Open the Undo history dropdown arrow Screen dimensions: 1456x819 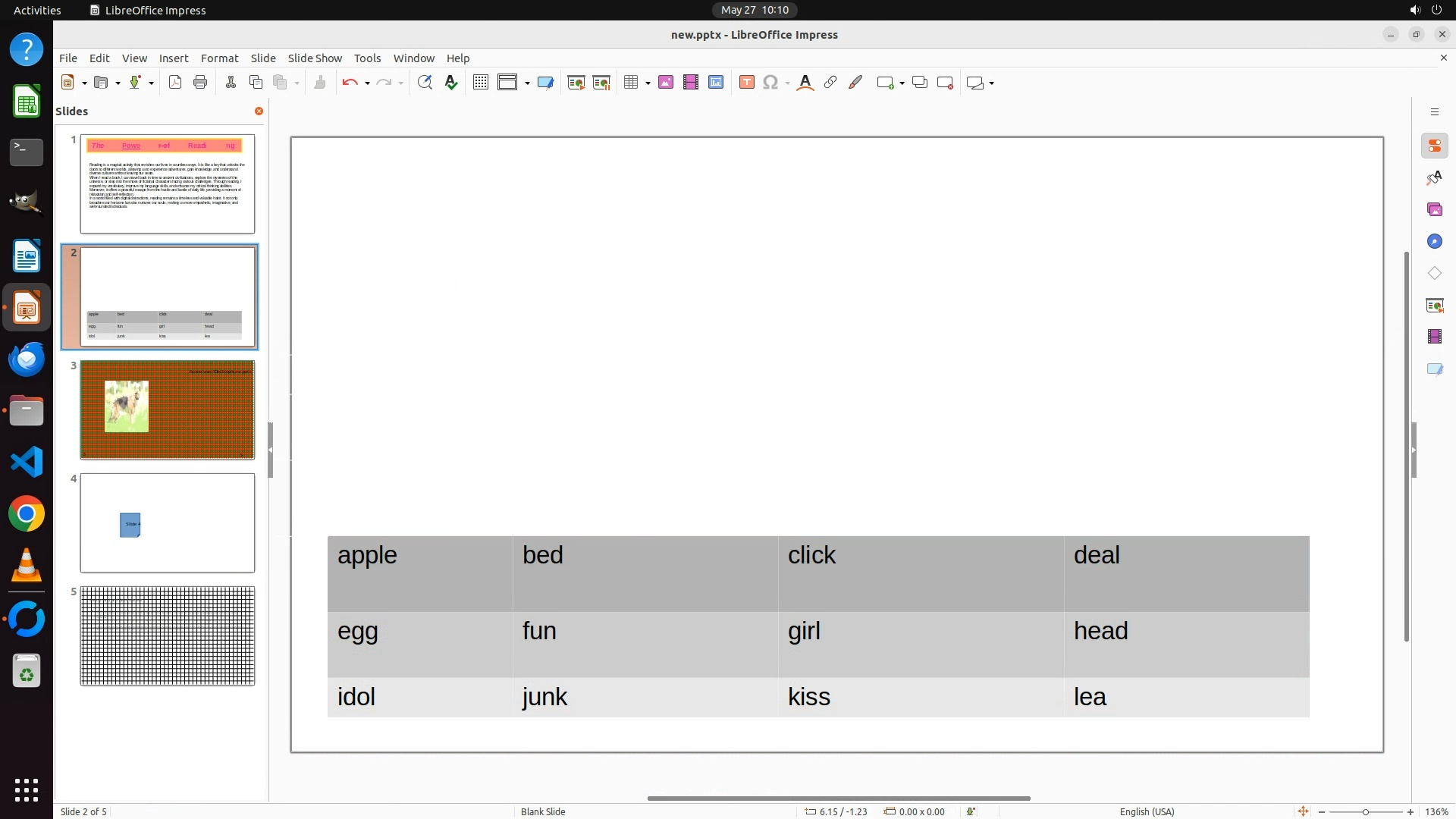pos(367,83)
